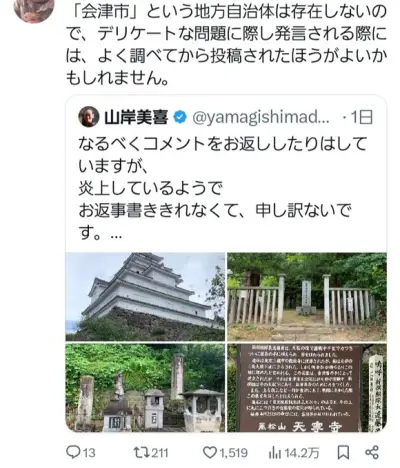Open the 天寧寺 signboard photo
Image resolution: width=400 pixels, height=468 pixels.
307,388
